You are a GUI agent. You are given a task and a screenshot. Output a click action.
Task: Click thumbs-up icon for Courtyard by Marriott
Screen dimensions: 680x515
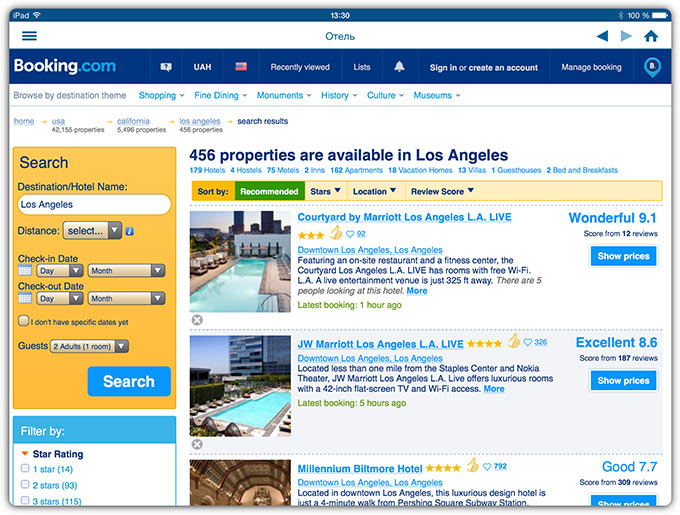[336, 233]
